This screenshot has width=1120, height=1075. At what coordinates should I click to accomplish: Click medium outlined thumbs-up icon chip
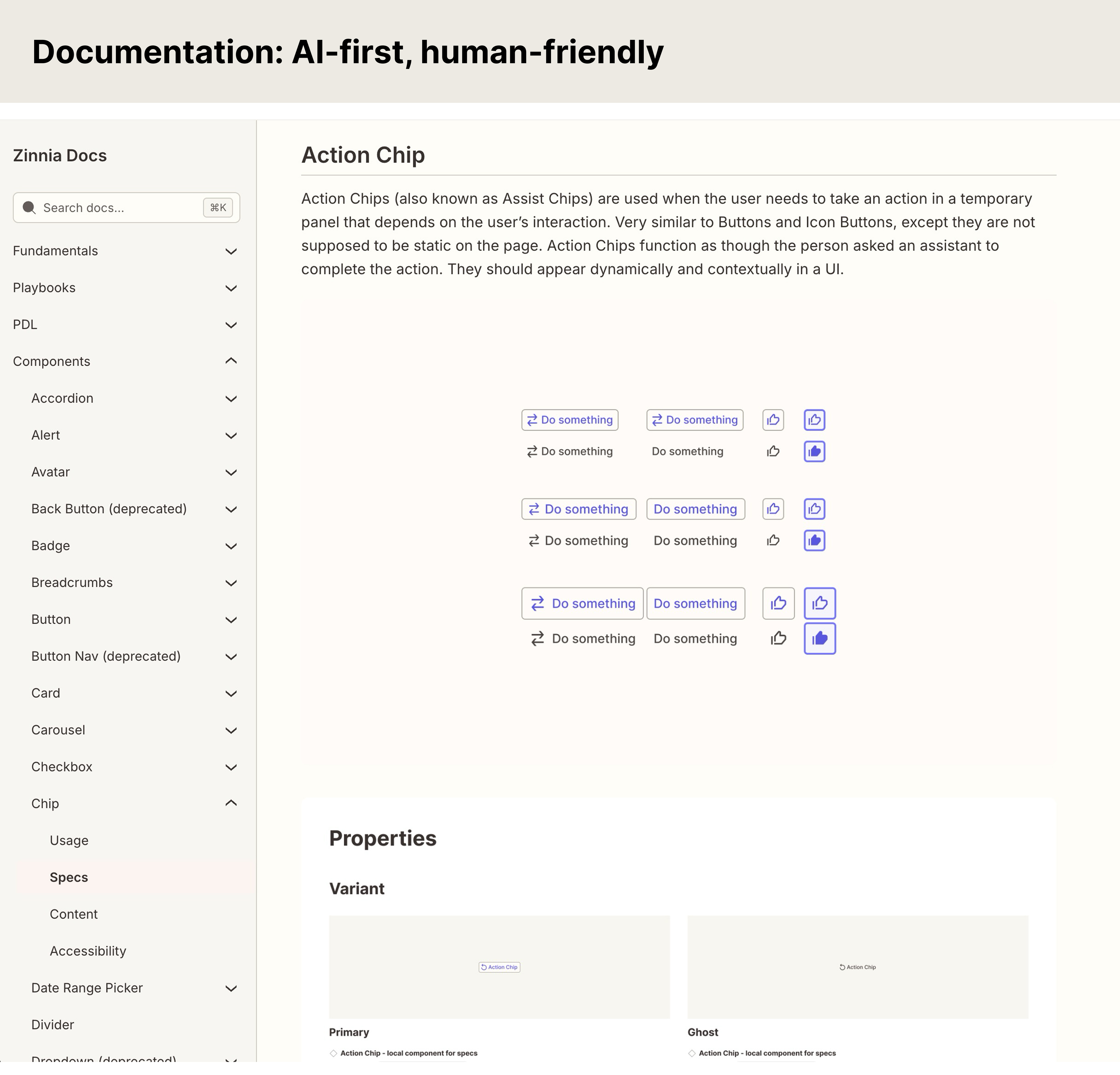point(773,509)
